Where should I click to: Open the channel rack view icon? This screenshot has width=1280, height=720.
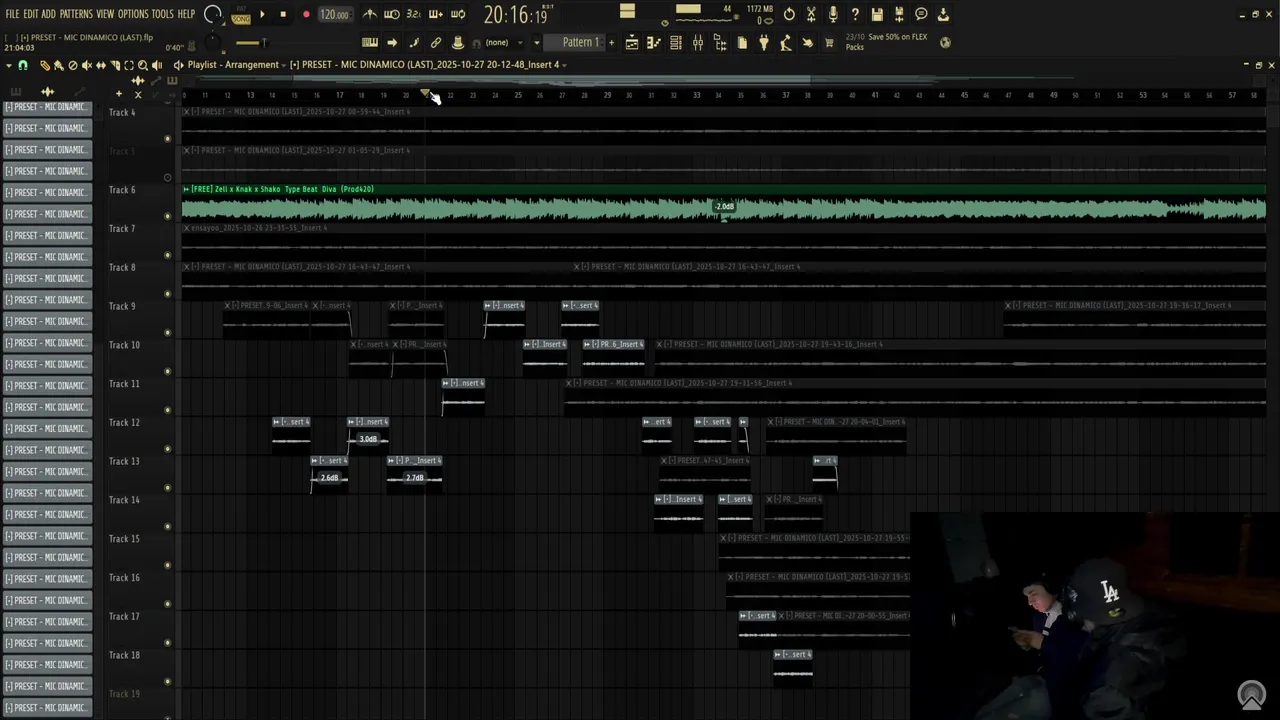[676, 43]
